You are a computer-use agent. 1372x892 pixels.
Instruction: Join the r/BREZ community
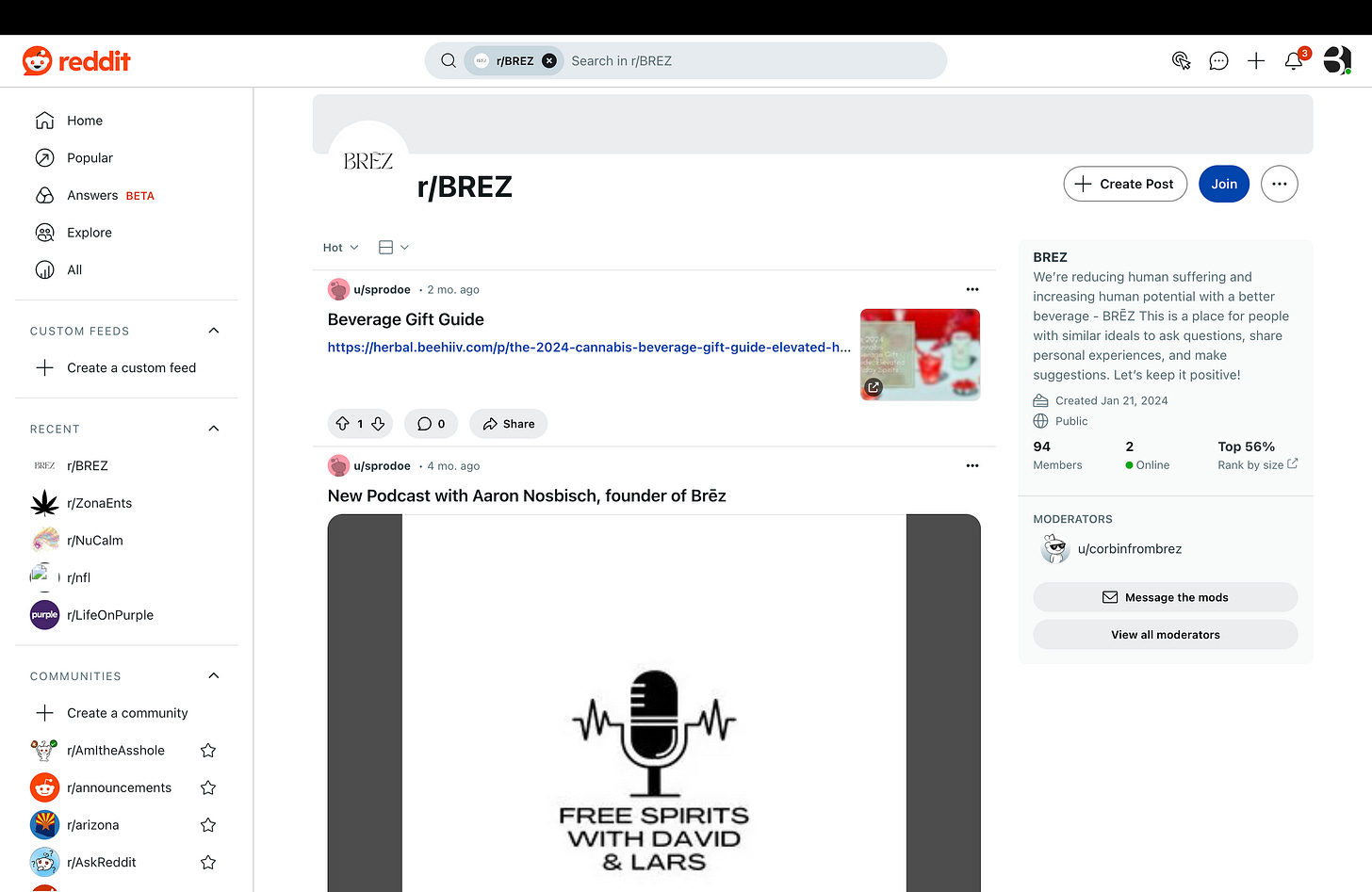[x=1224, y=184]
